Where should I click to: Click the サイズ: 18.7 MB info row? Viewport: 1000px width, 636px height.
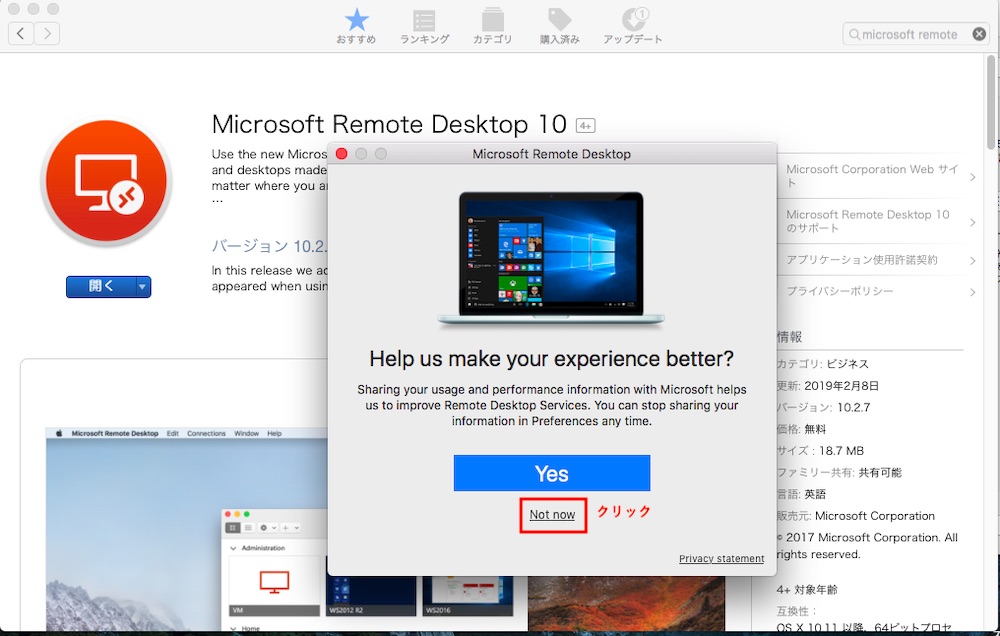point(820,451)
